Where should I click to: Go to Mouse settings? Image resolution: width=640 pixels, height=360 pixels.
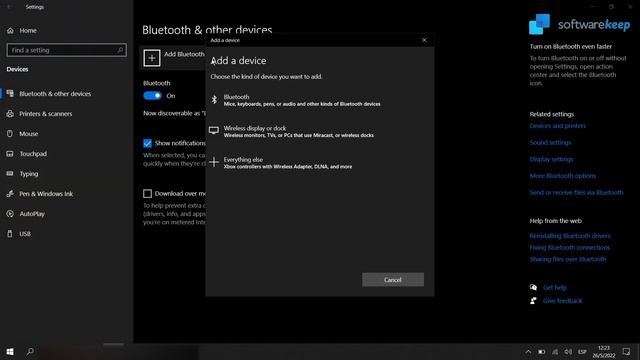click(x=29, y=133)
